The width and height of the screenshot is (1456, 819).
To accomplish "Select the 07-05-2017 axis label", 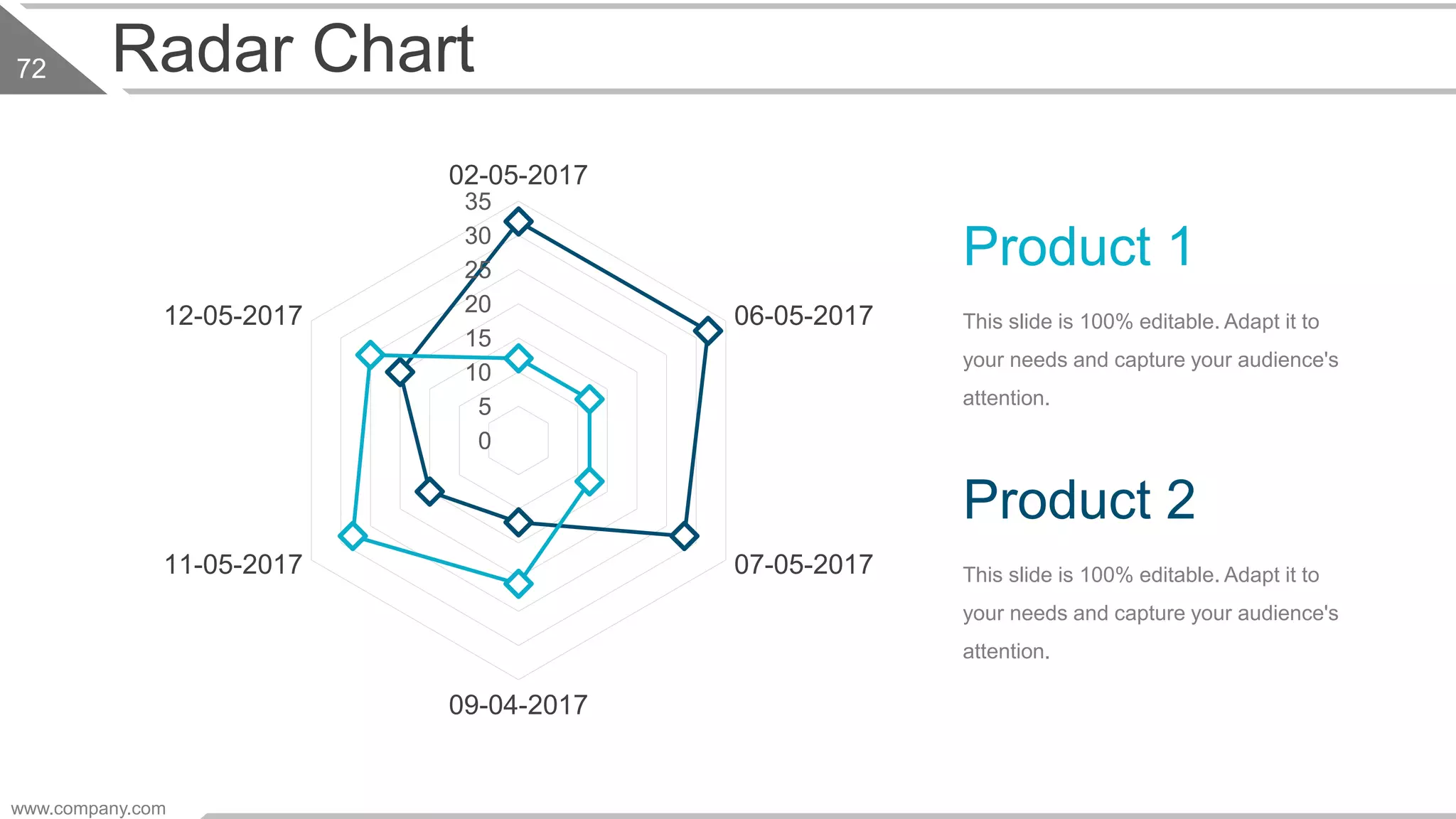I will point(803,564).
